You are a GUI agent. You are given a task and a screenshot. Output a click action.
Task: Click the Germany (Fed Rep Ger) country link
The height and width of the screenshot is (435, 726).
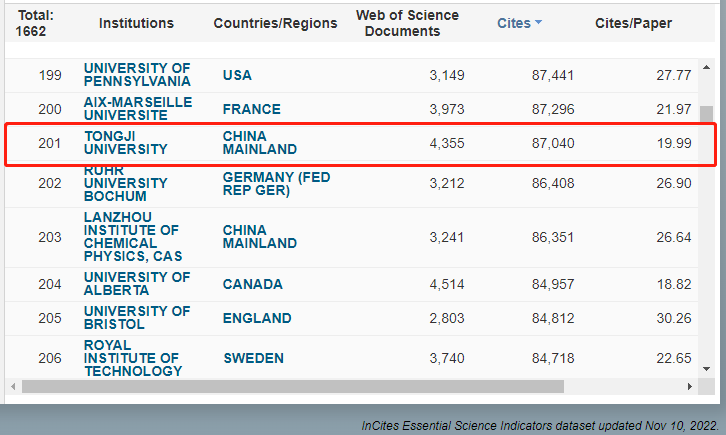tap(276, 184)
